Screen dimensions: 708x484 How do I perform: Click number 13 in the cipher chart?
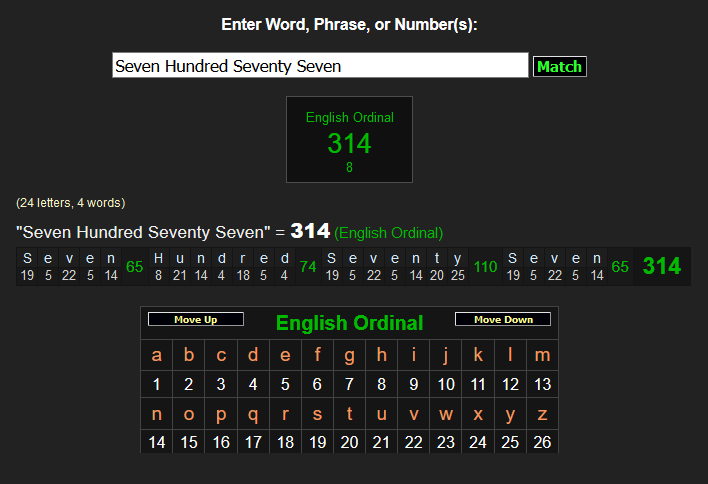point(542,384)
